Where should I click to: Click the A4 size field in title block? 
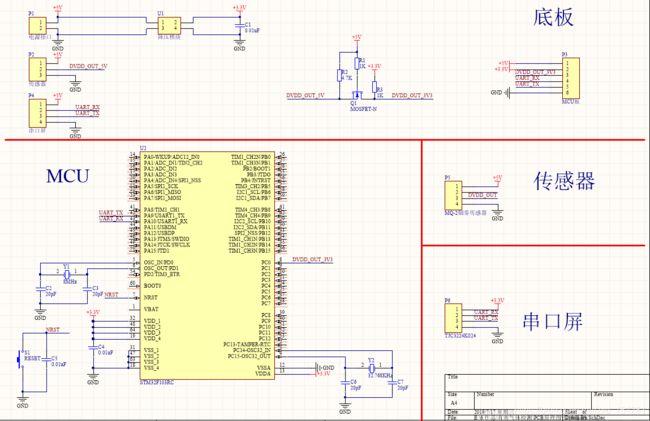pyautogui.click(x=454, y=402)
